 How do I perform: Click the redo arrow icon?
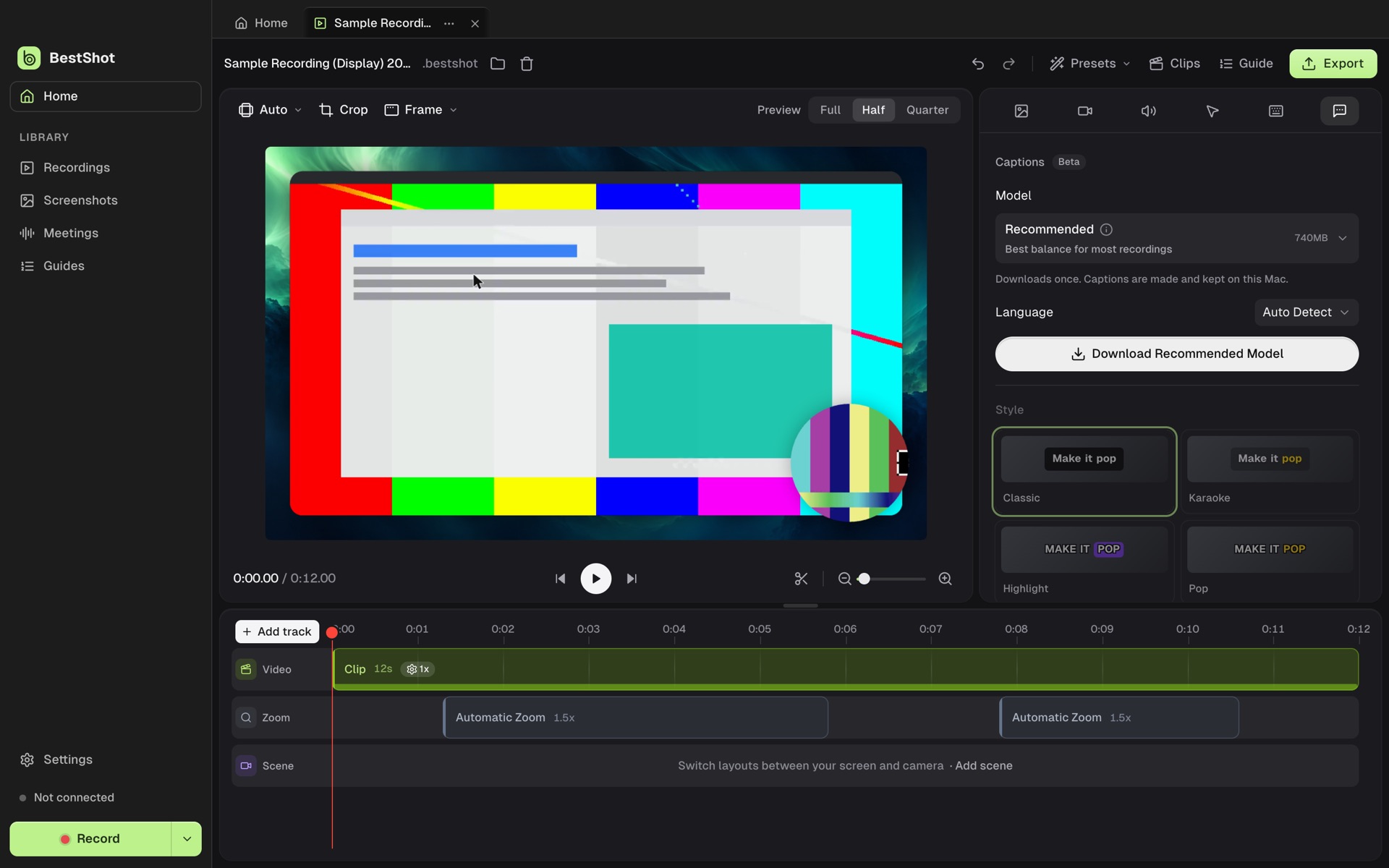1008,64
